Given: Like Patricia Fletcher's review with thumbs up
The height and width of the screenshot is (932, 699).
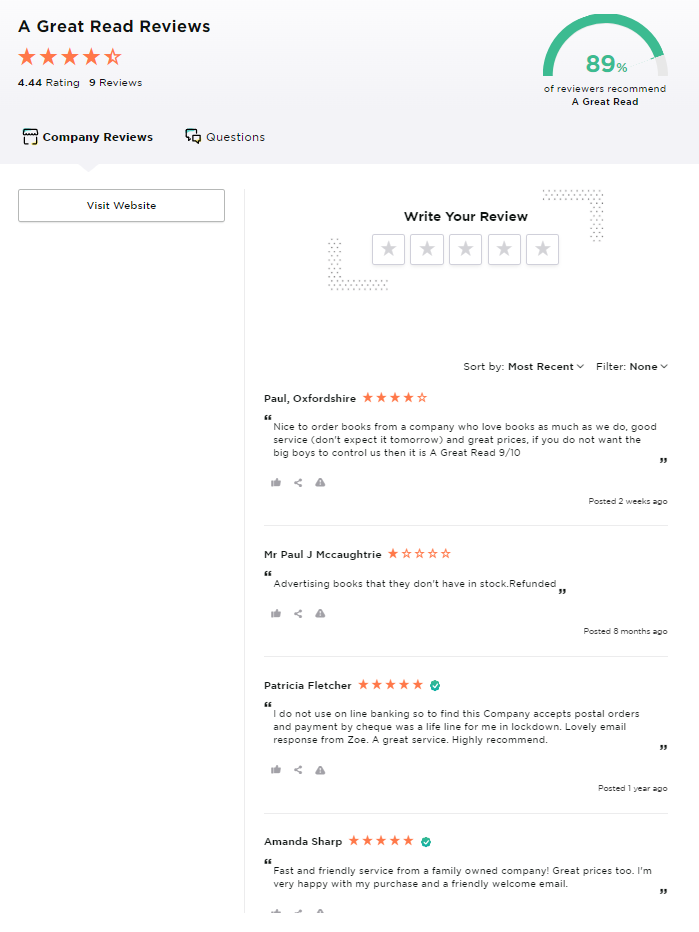Looking at the screenshot, I should point(276,770).
